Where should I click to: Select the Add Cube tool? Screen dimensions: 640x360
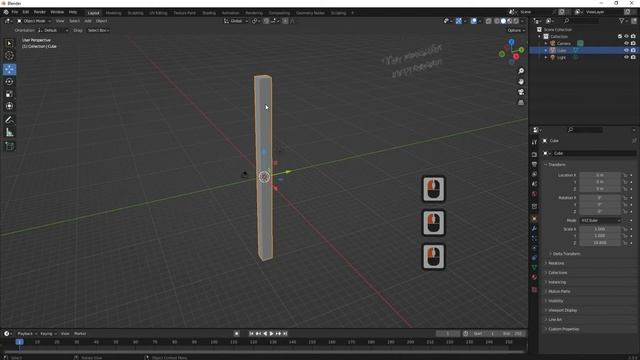pos(9,146)
